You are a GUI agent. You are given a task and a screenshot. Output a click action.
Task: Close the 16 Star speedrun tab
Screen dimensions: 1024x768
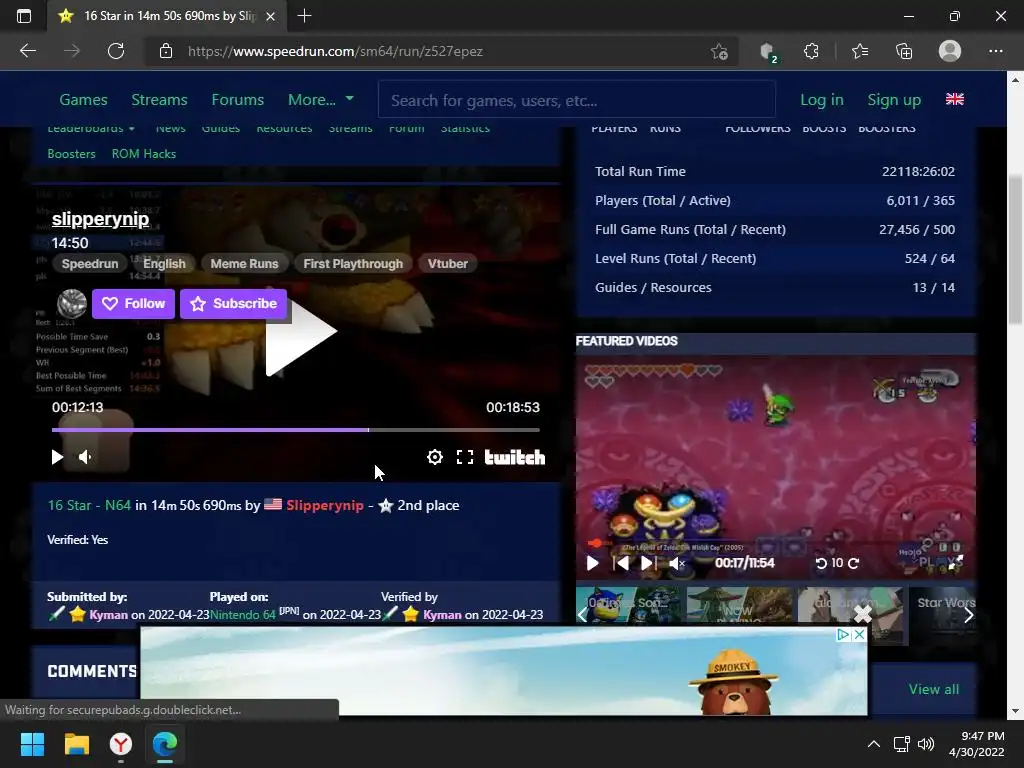pyautogui.click(x=270, y=16)
